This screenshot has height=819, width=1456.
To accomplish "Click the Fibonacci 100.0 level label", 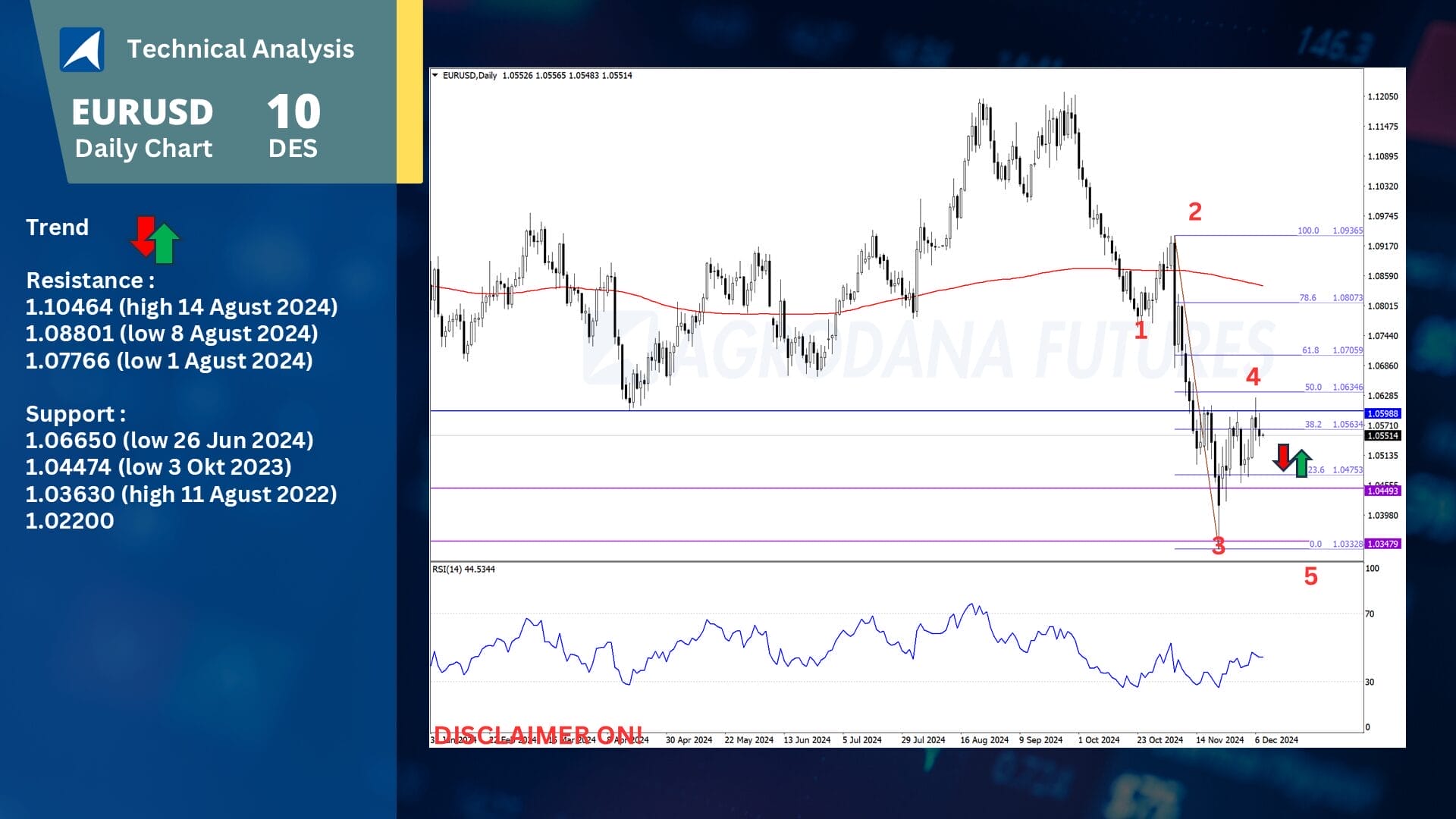I will pos(1307,231).
